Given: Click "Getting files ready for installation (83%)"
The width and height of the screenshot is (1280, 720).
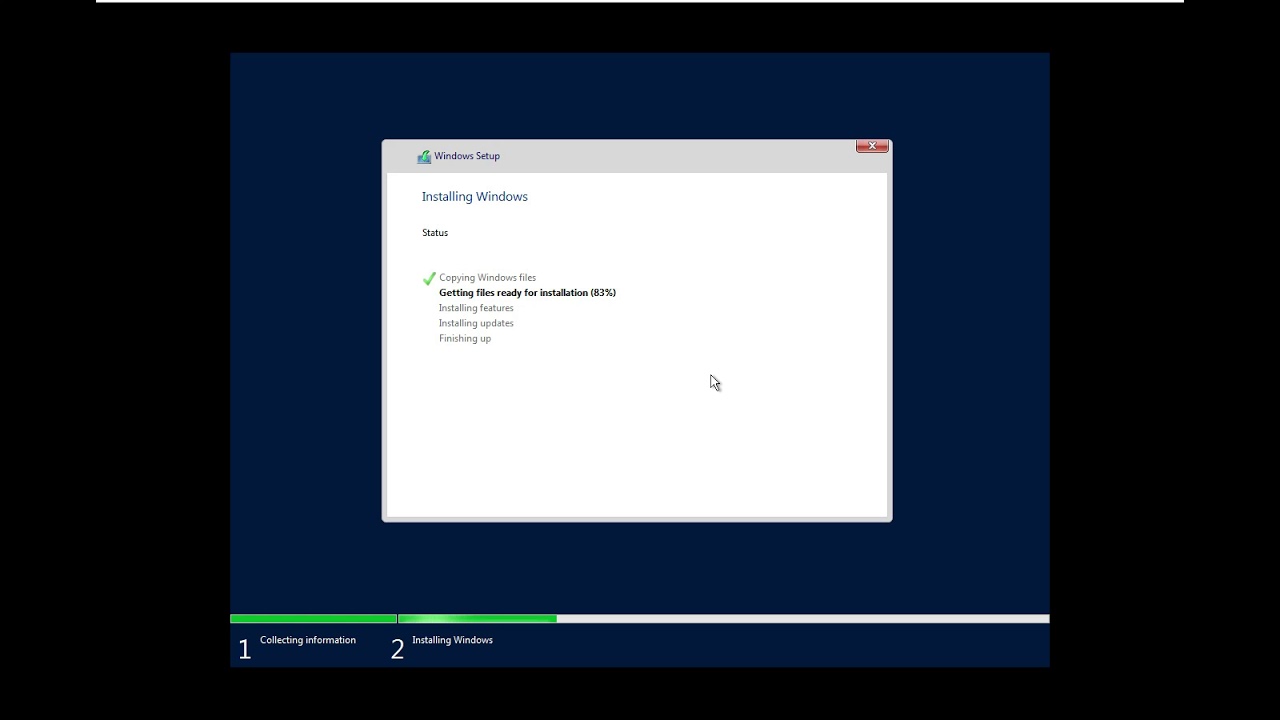Looking at the screenshot, I should coord(527,293).
